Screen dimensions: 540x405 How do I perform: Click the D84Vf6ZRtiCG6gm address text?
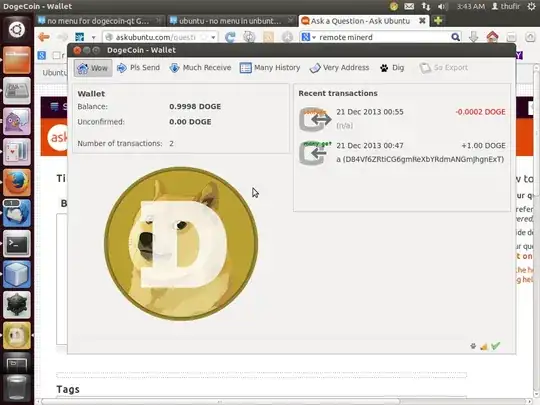420,159
